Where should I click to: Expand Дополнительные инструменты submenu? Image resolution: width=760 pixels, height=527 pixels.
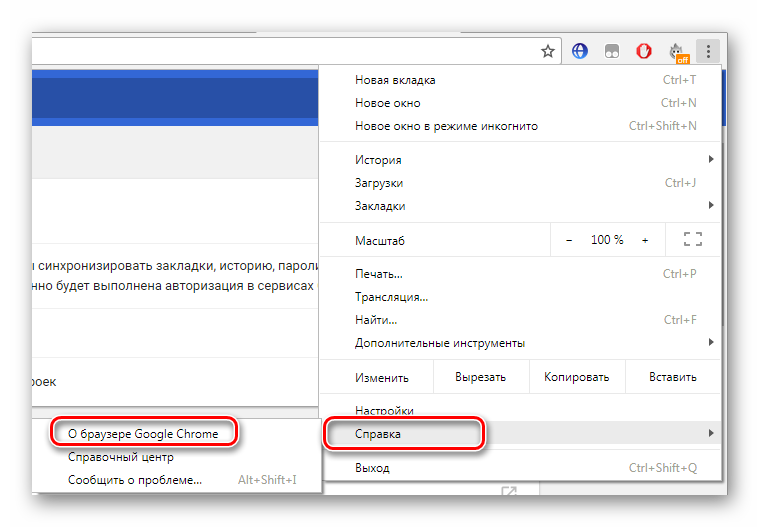[x=520, y=343]
